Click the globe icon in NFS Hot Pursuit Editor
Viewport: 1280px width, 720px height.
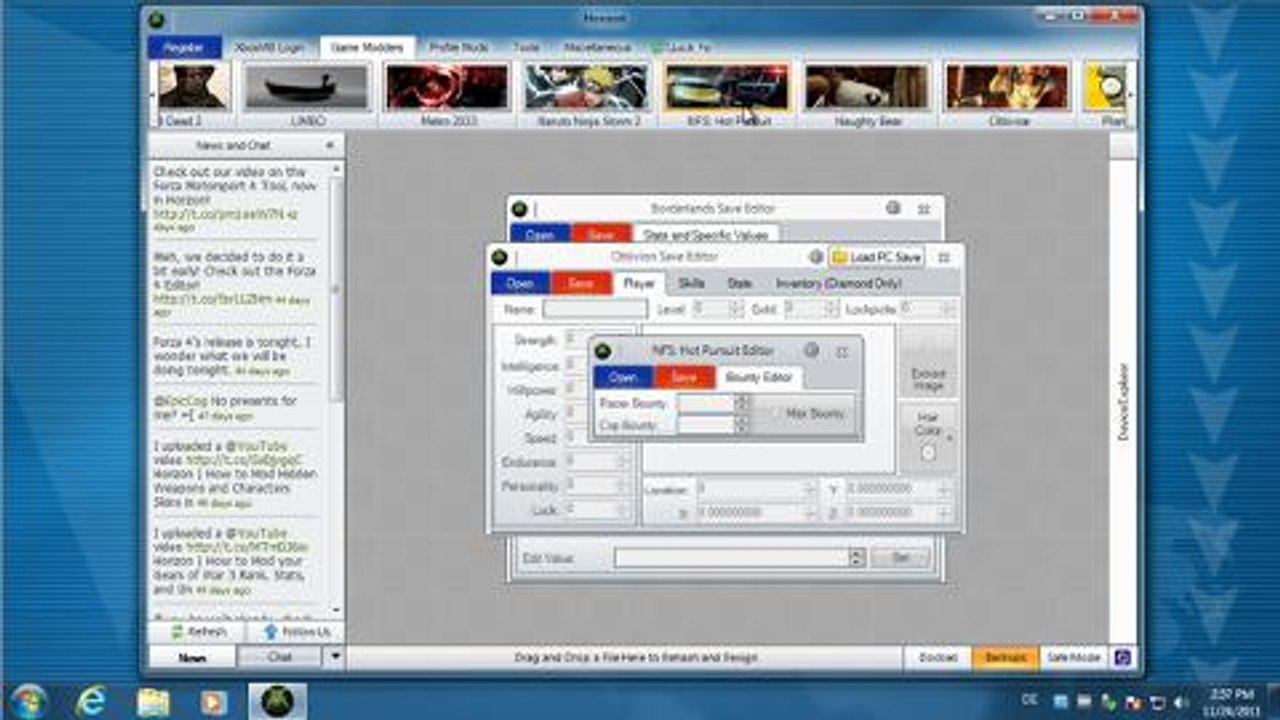[812, 351]
